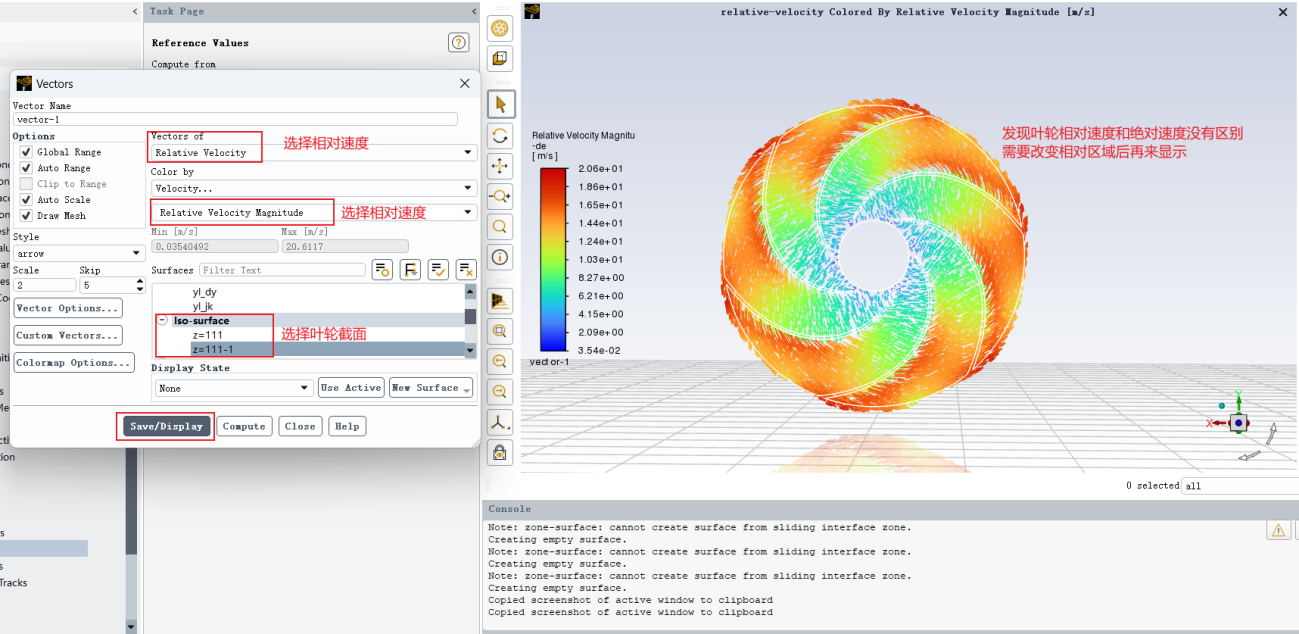Viewport: 1299px width, 634px height.
Task: Click deselect all shown surfaces icon
Action: [x=466, y=270]
